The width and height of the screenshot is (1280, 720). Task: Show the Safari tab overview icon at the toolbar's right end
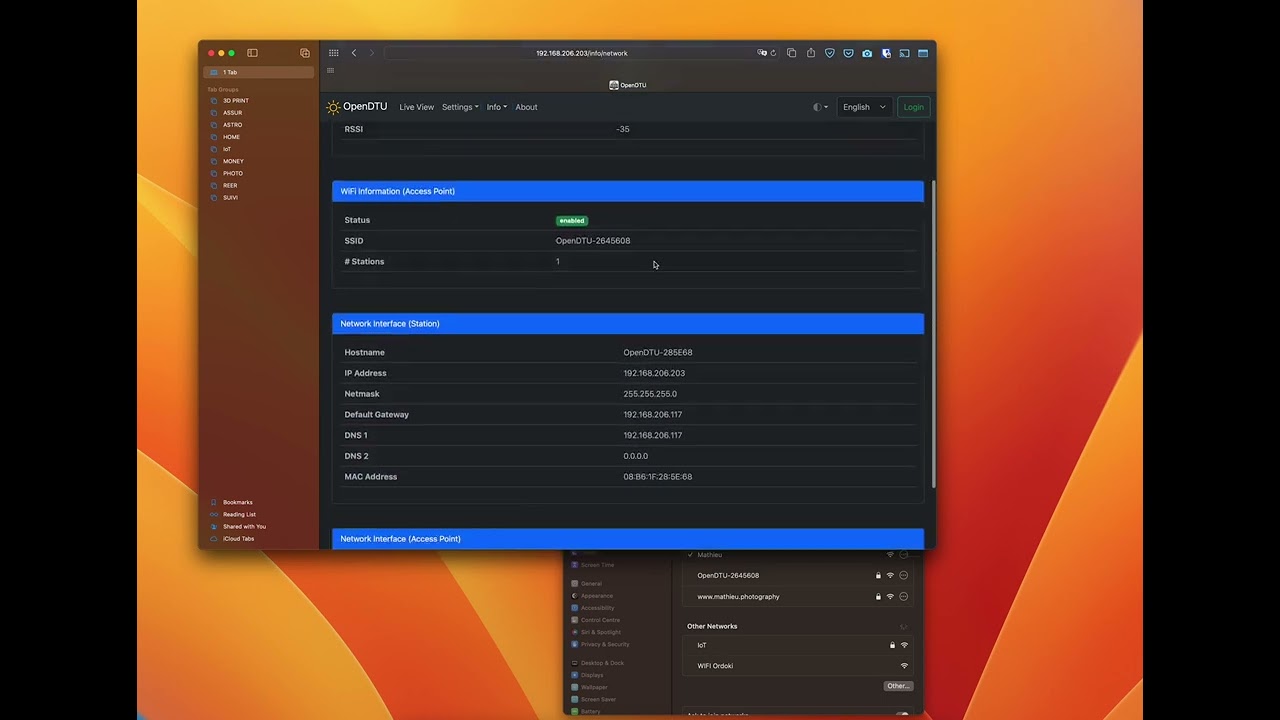point(923,53)
